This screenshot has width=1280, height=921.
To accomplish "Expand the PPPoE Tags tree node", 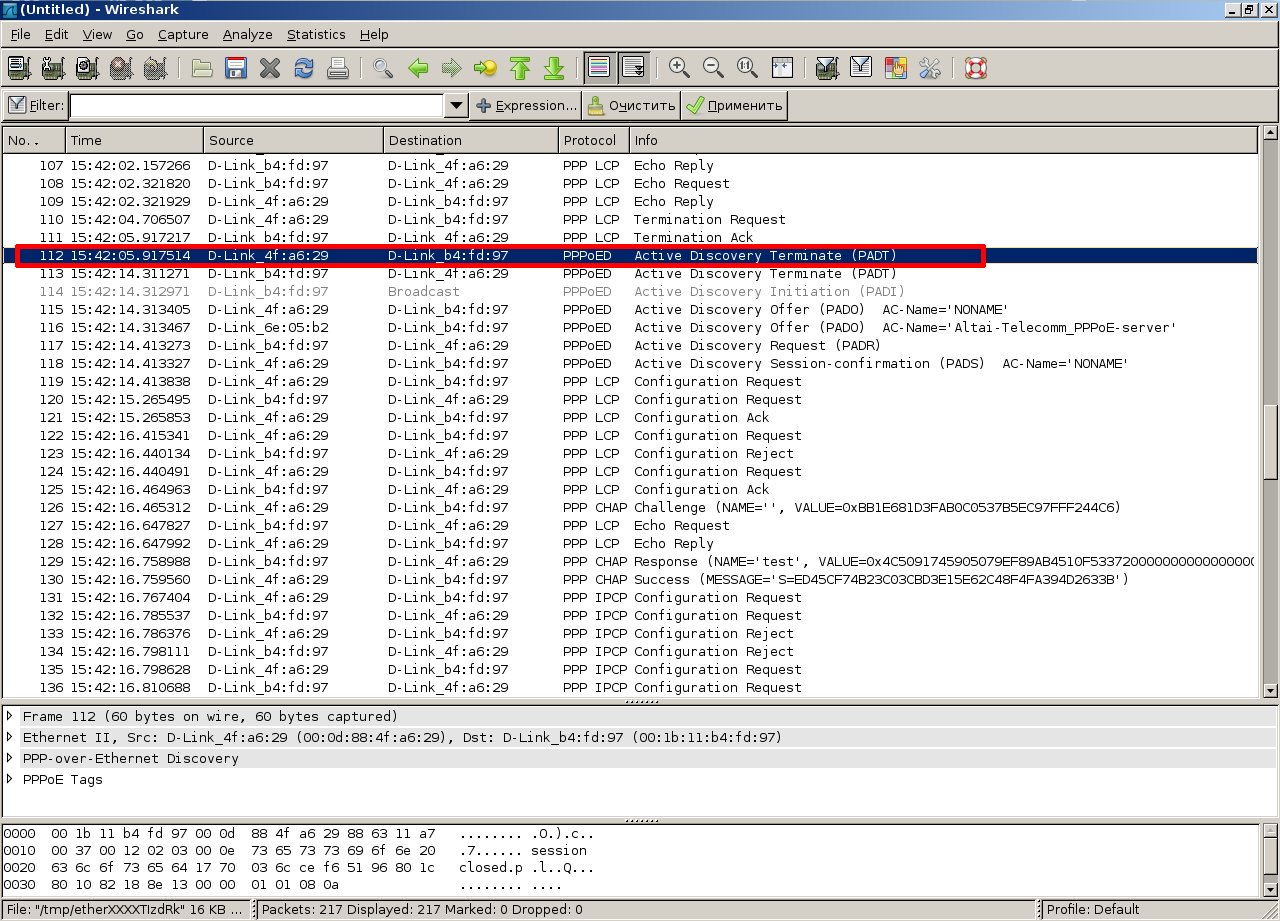I will click(11, 779).
